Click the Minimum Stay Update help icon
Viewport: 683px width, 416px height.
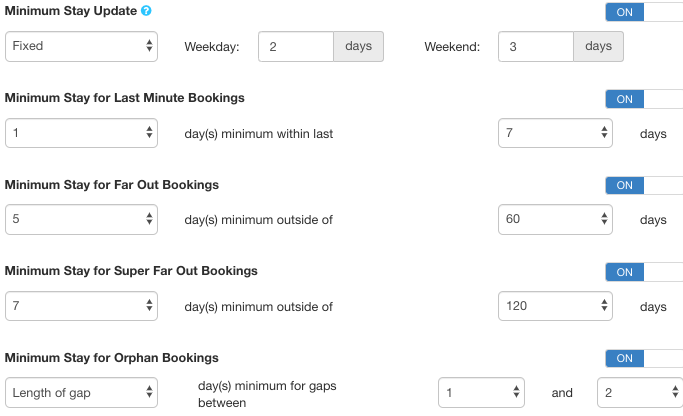coord(147,11)
